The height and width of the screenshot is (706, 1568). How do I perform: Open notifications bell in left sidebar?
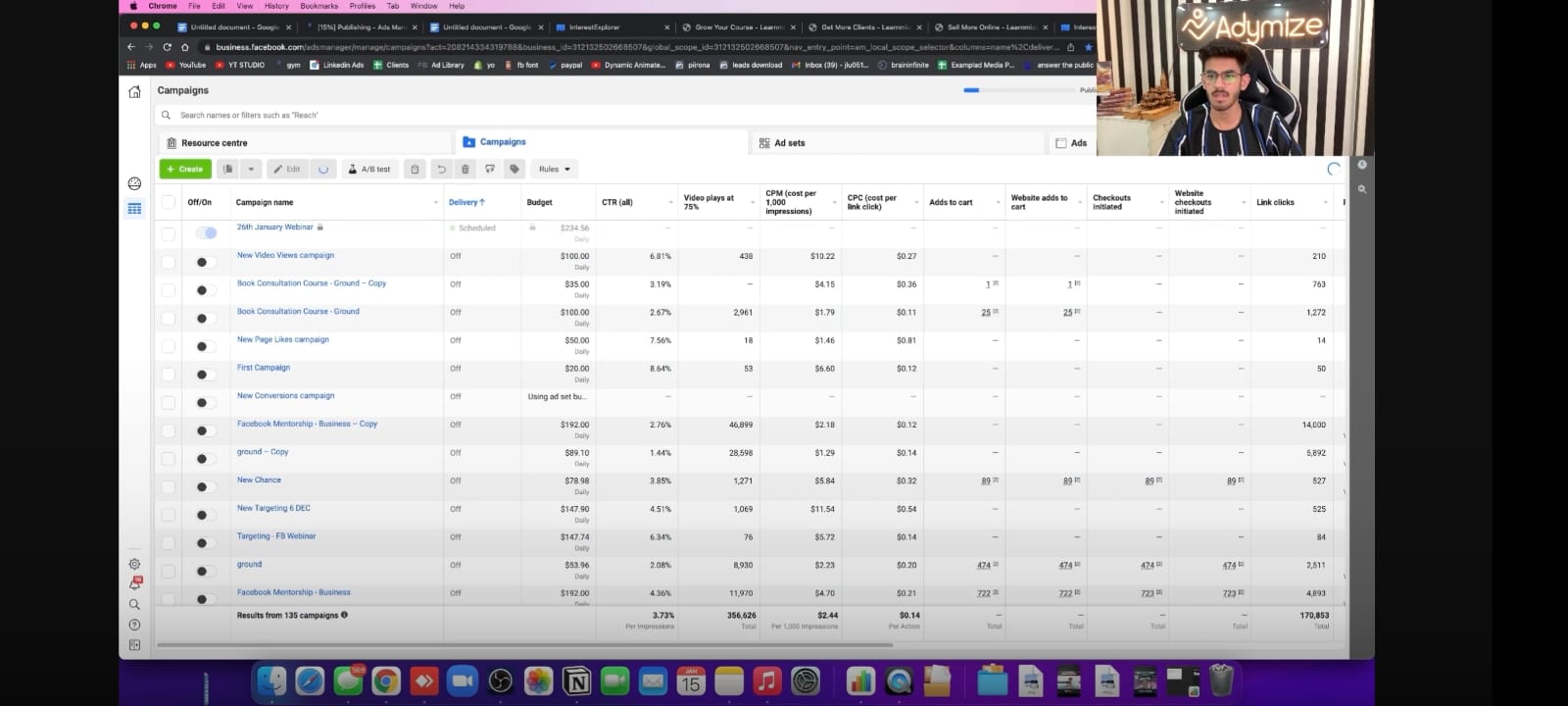[135, 583]
